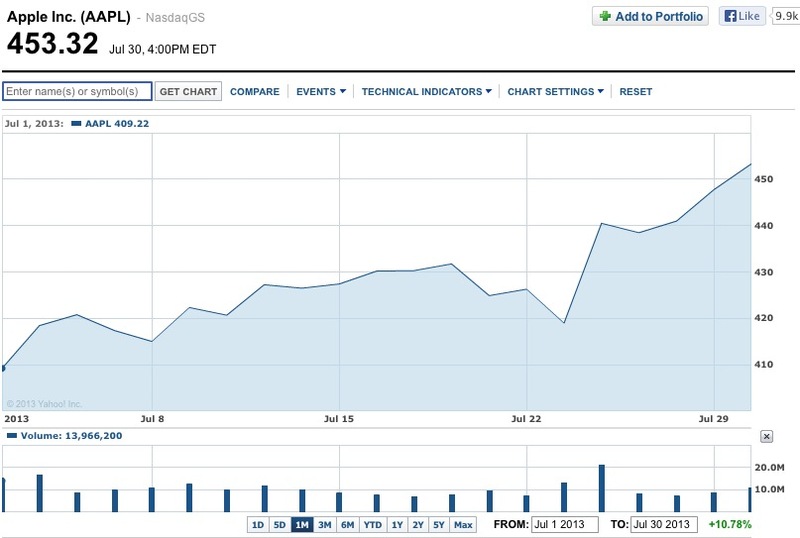
Task: Click the Apple Inc. (AAPL) title
Action: pos(69,17)
